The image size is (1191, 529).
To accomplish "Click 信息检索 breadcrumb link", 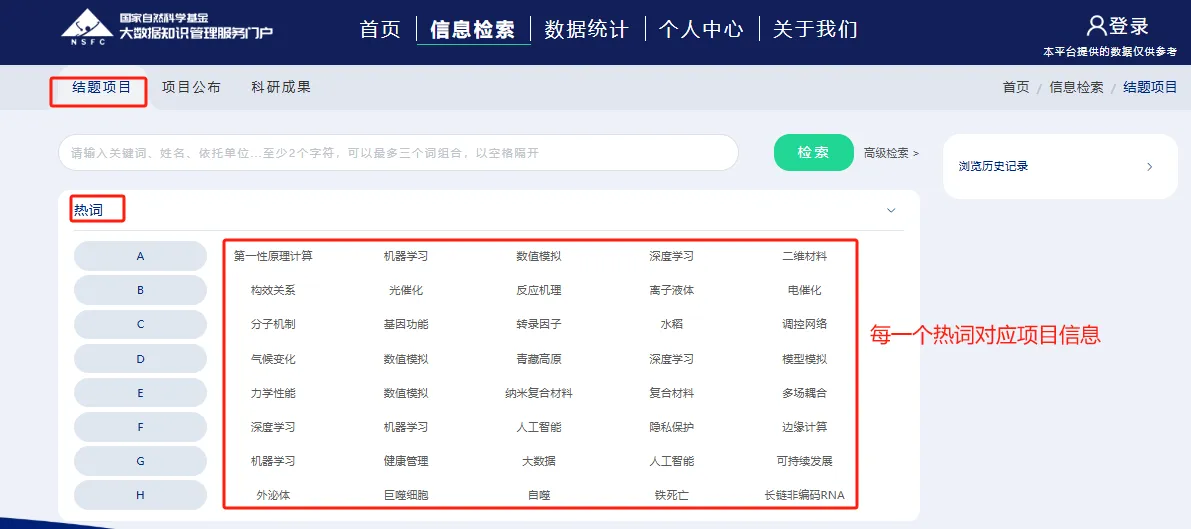I will 1076,87.
